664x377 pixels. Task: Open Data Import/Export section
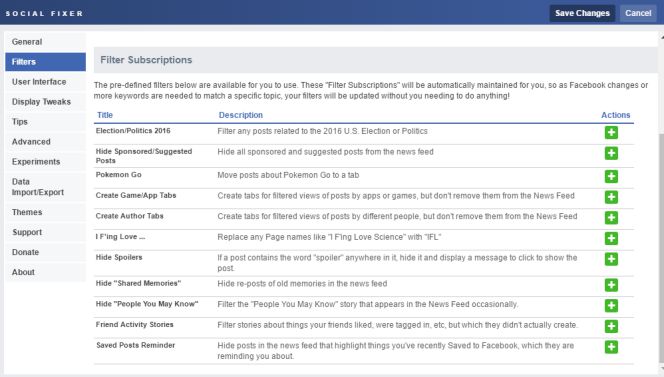coord(45,187)
